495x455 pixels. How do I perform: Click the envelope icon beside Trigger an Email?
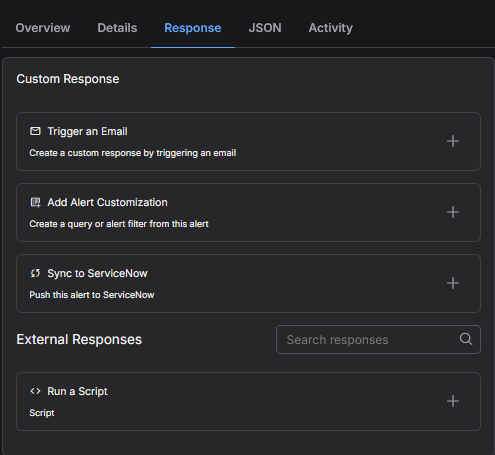(35, 131)
